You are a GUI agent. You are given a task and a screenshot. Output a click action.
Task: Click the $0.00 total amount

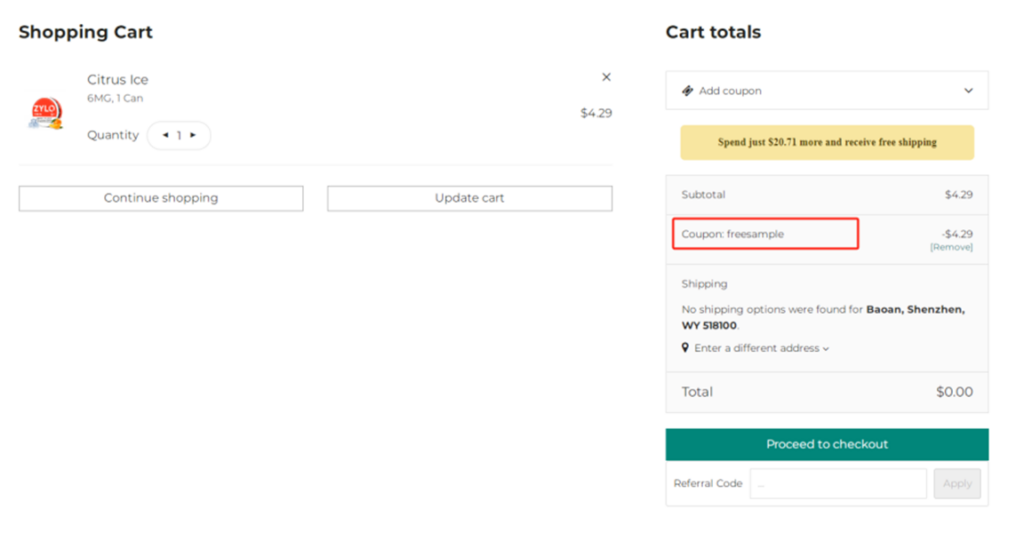coord(954,392)
